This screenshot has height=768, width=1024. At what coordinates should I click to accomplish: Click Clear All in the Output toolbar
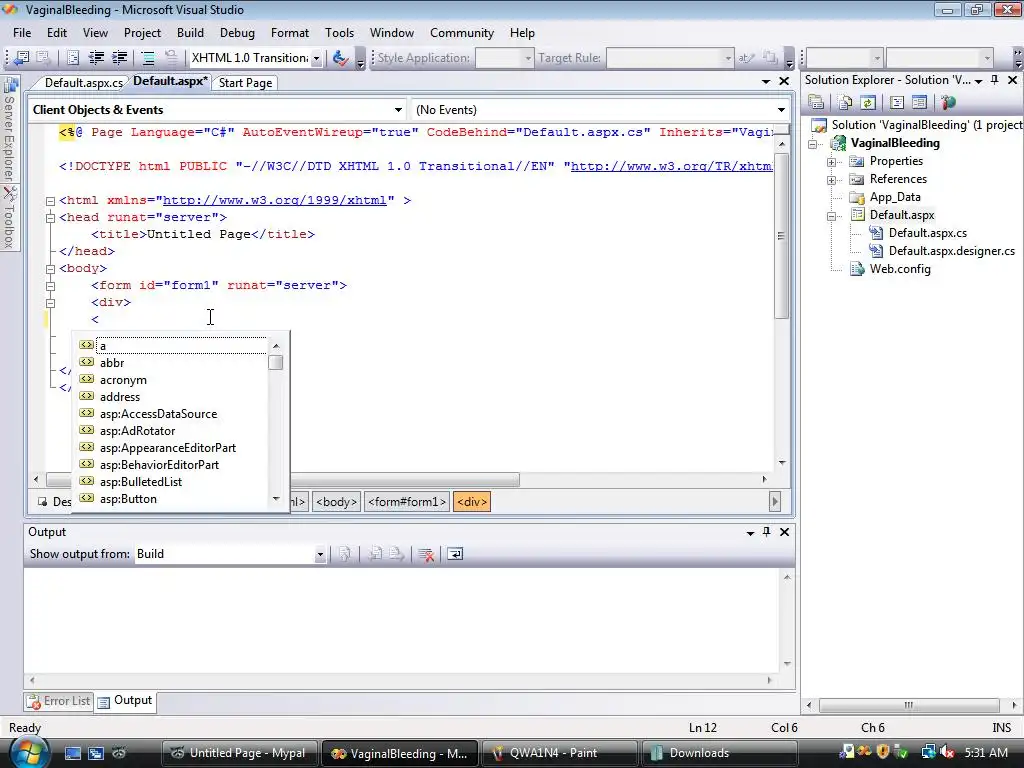pyautogui.click(x=426, y=554)
